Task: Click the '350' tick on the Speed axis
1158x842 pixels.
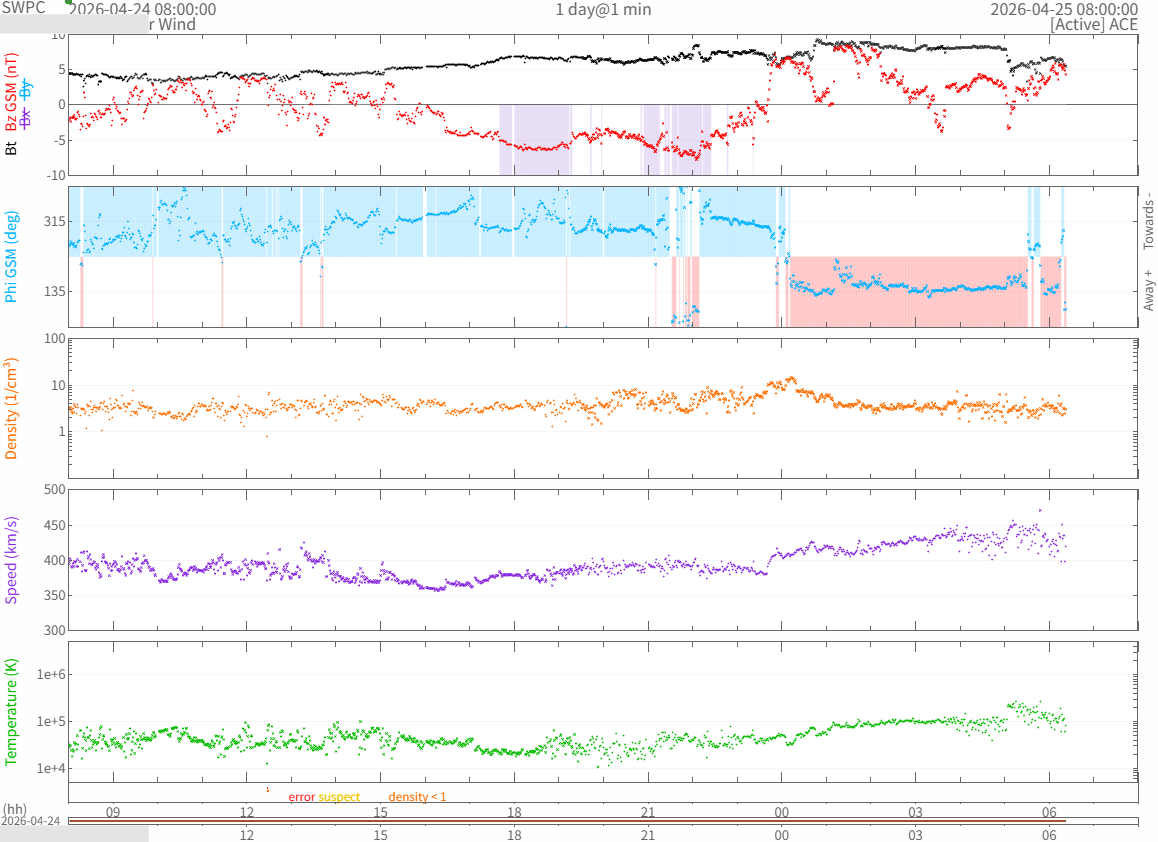Action: pyautogui.click(x=55, y=595)
